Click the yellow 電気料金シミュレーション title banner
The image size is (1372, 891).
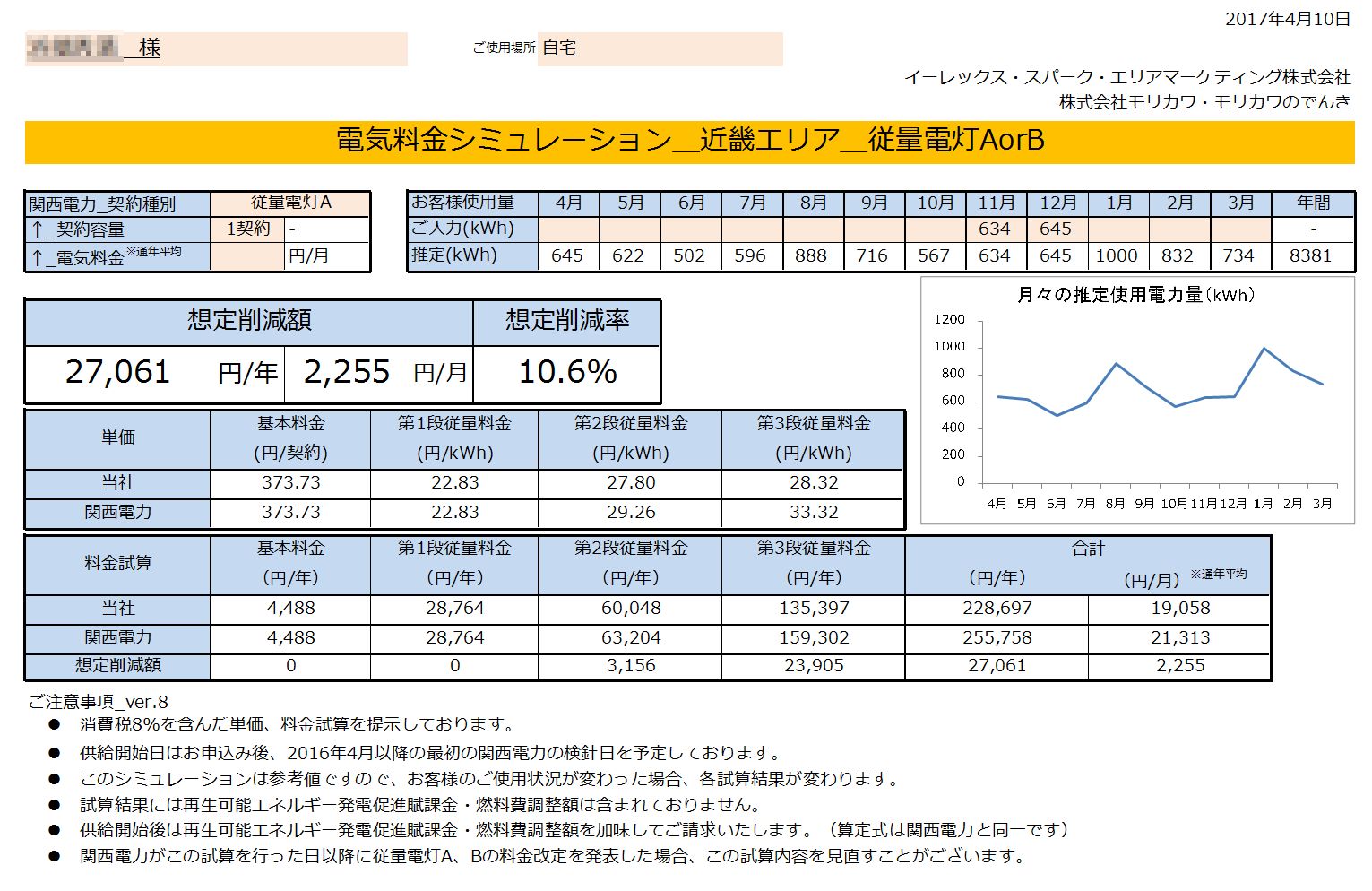689,142
